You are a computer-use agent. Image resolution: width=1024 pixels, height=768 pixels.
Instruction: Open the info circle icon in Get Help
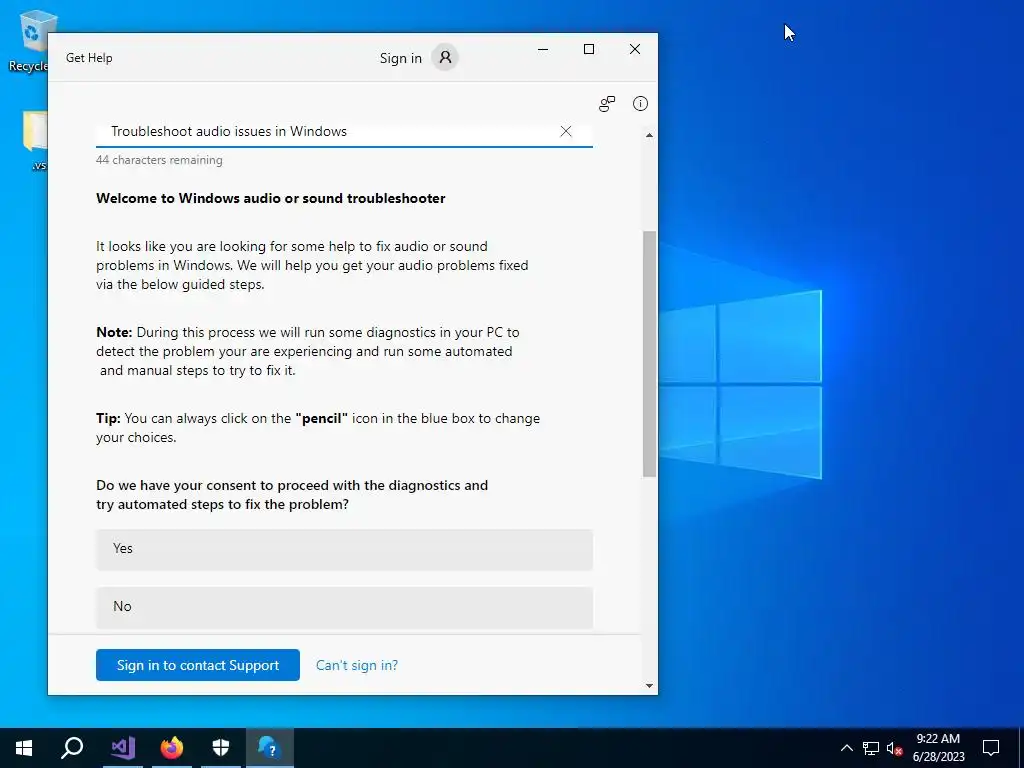640,104
